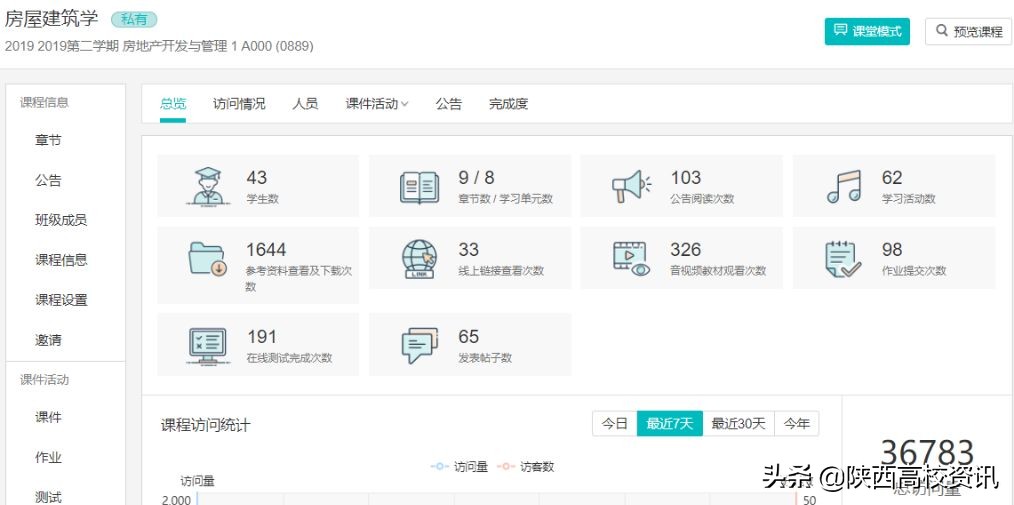Image resolution: width=1014 pixels, height=505 pixels.
Task: Open 邀请 in the sidebar
Action: (48, 339)
